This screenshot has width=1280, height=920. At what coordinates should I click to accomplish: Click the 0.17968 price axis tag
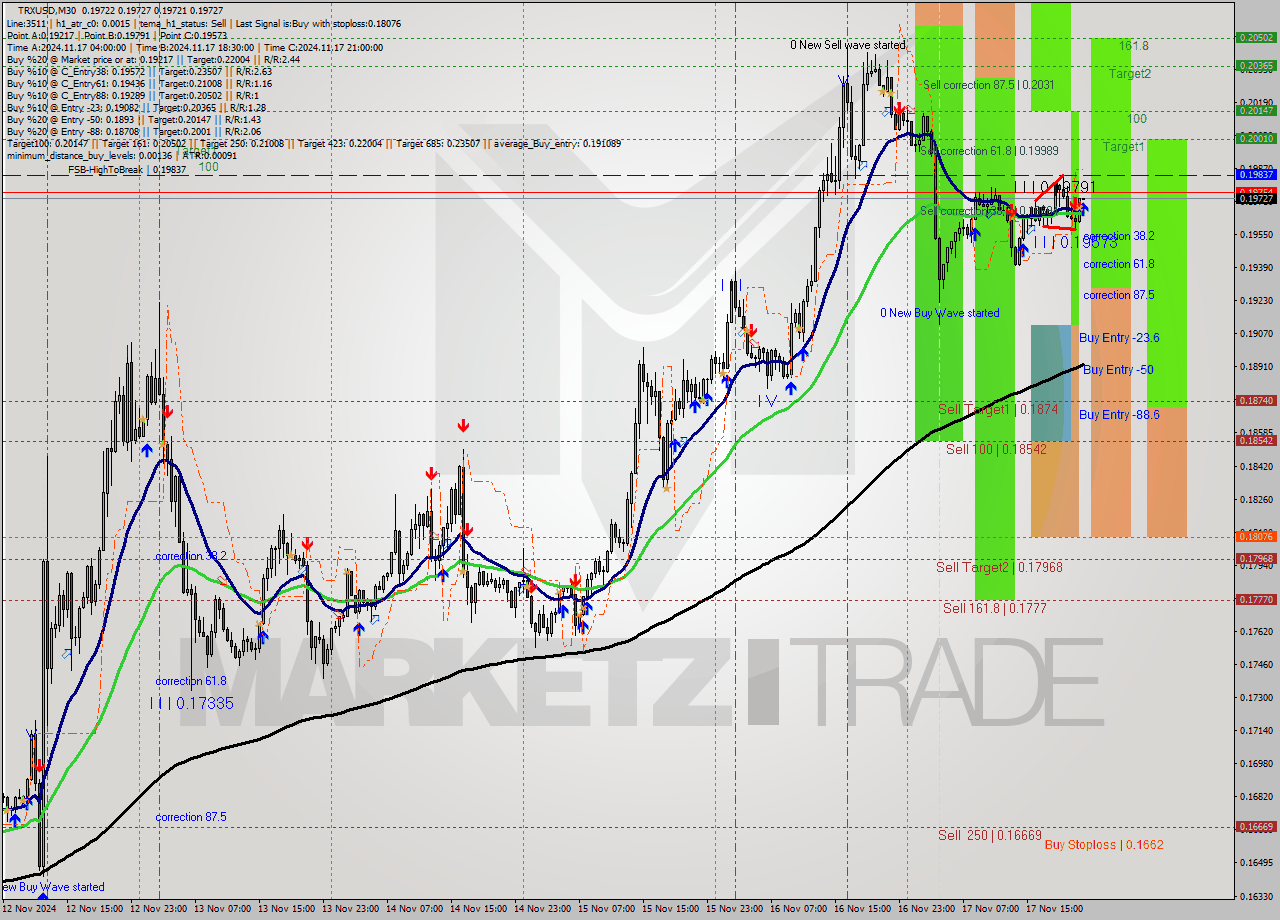tap(1255, 558)
